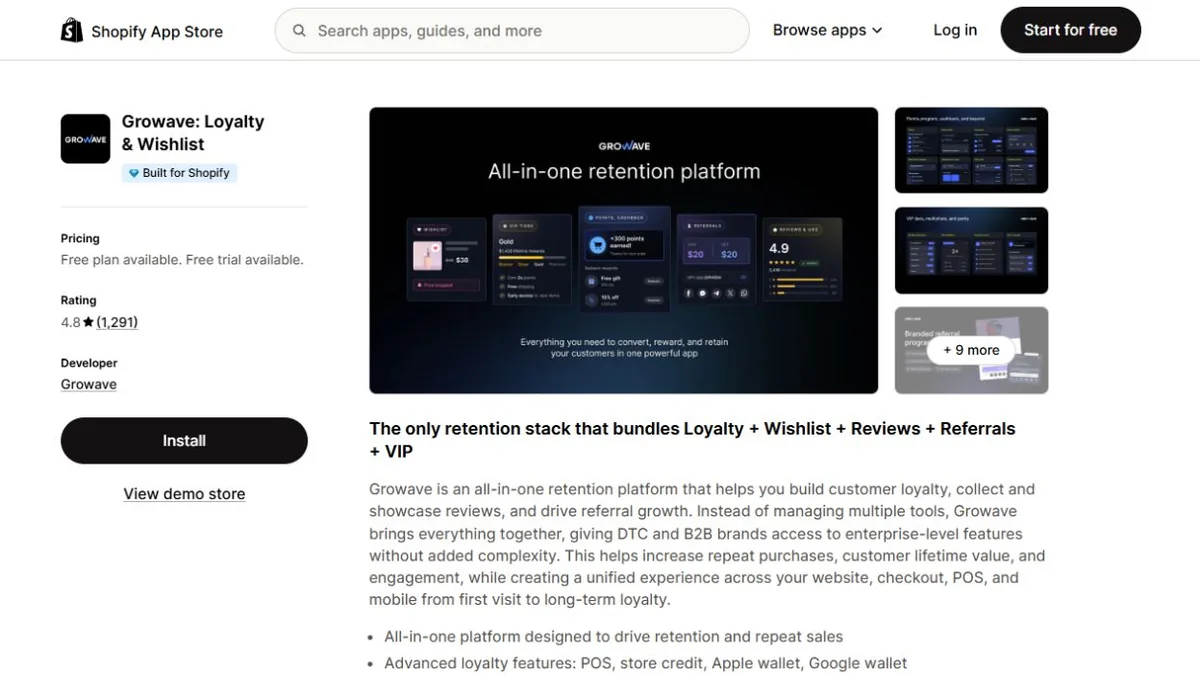
Task: Expand the Browse apps dropdown
Action: click(827, 30)
